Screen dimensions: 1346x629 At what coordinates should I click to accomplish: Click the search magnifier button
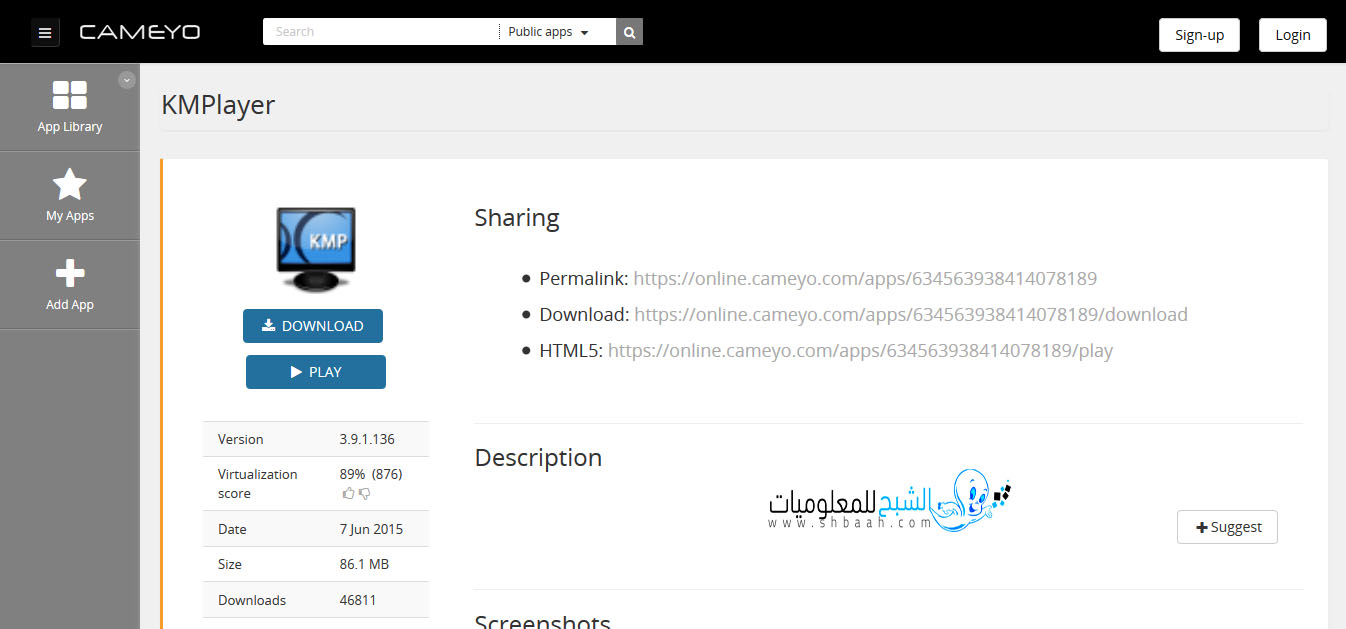click(629, 32)
